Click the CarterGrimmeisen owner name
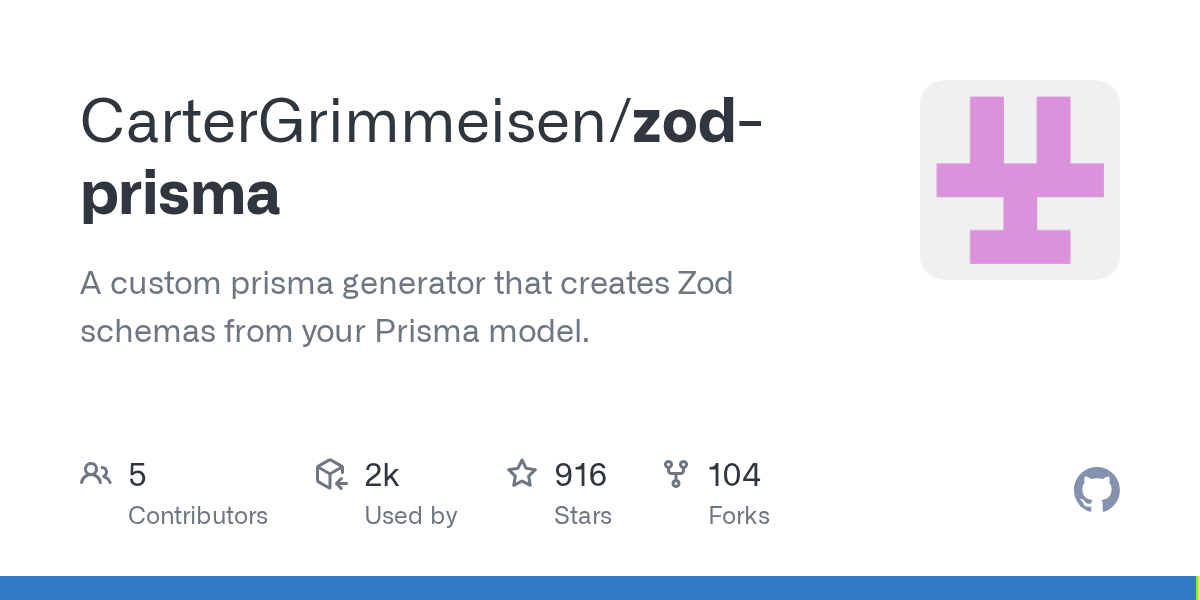 pyautogui.click(x=350, y=120)
